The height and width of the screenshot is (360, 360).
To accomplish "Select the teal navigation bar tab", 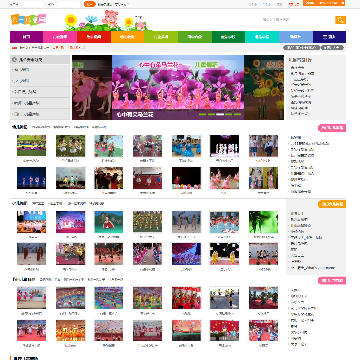I will coord(262,37).
